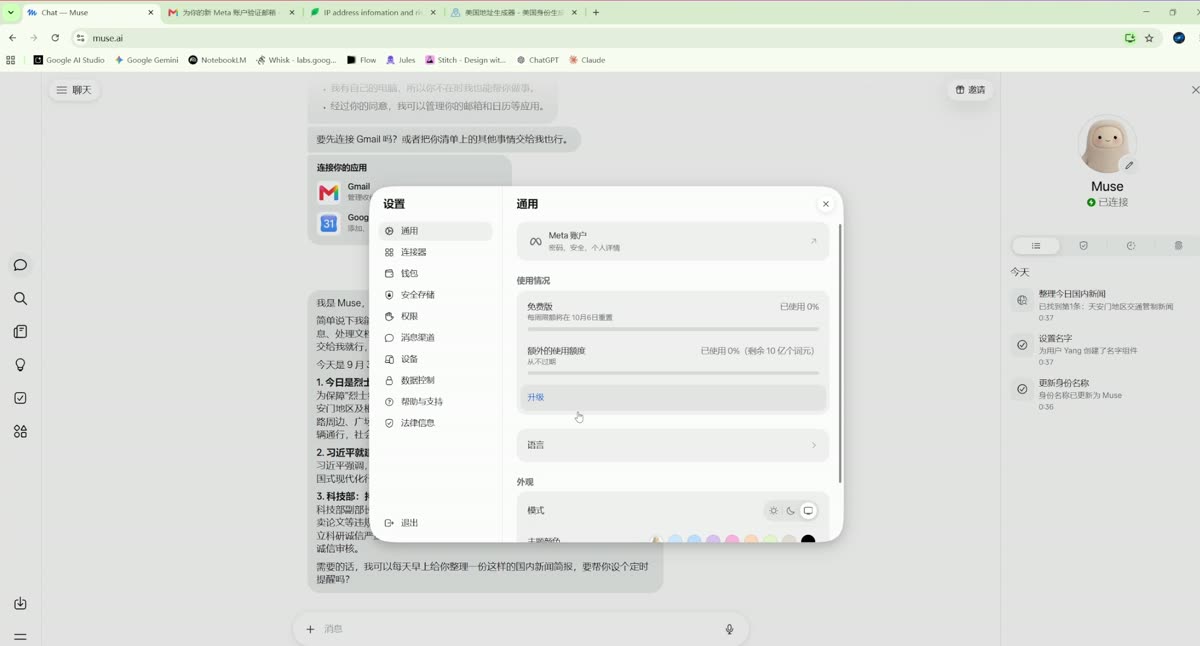Open the Google AI Studio bookmark
Screen dimensions: 1200x646
69,60
